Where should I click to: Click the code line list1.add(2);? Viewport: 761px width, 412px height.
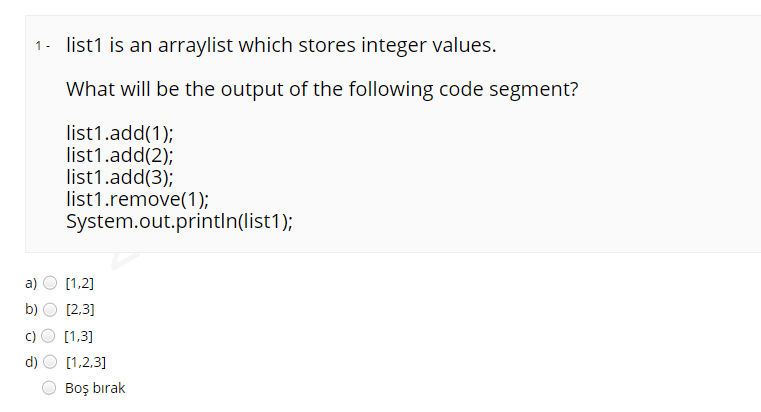pos(120,155)
